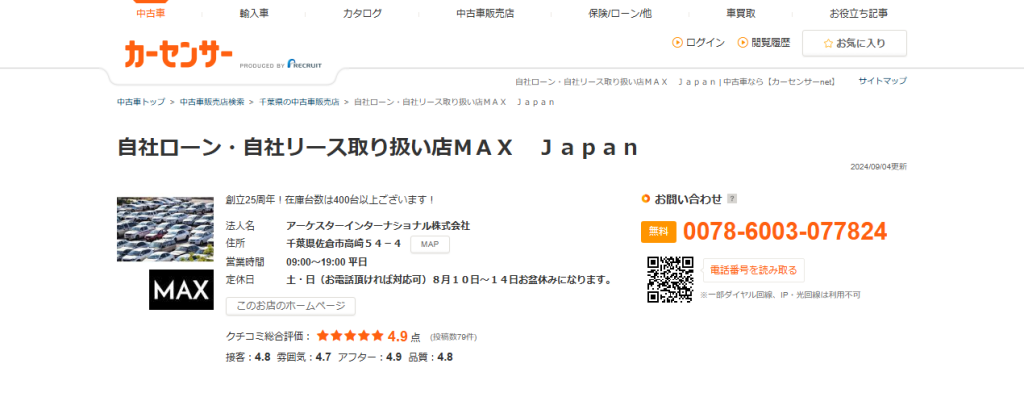Select the カタログ menu item
The width and height of the screenshot is (1024, 418).
coord(362,13)
